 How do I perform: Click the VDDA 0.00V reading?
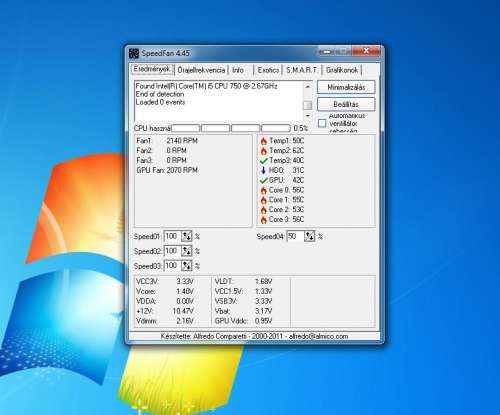165,301
